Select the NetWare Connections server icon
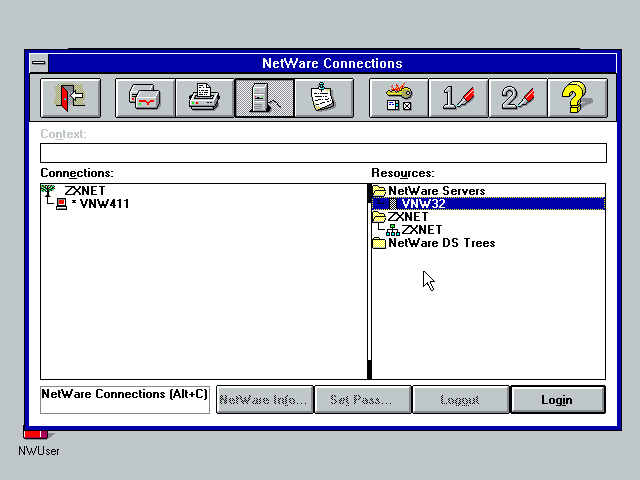Image resolution: width=640 pixels, height=480 pixels. [x=264, y=98]
